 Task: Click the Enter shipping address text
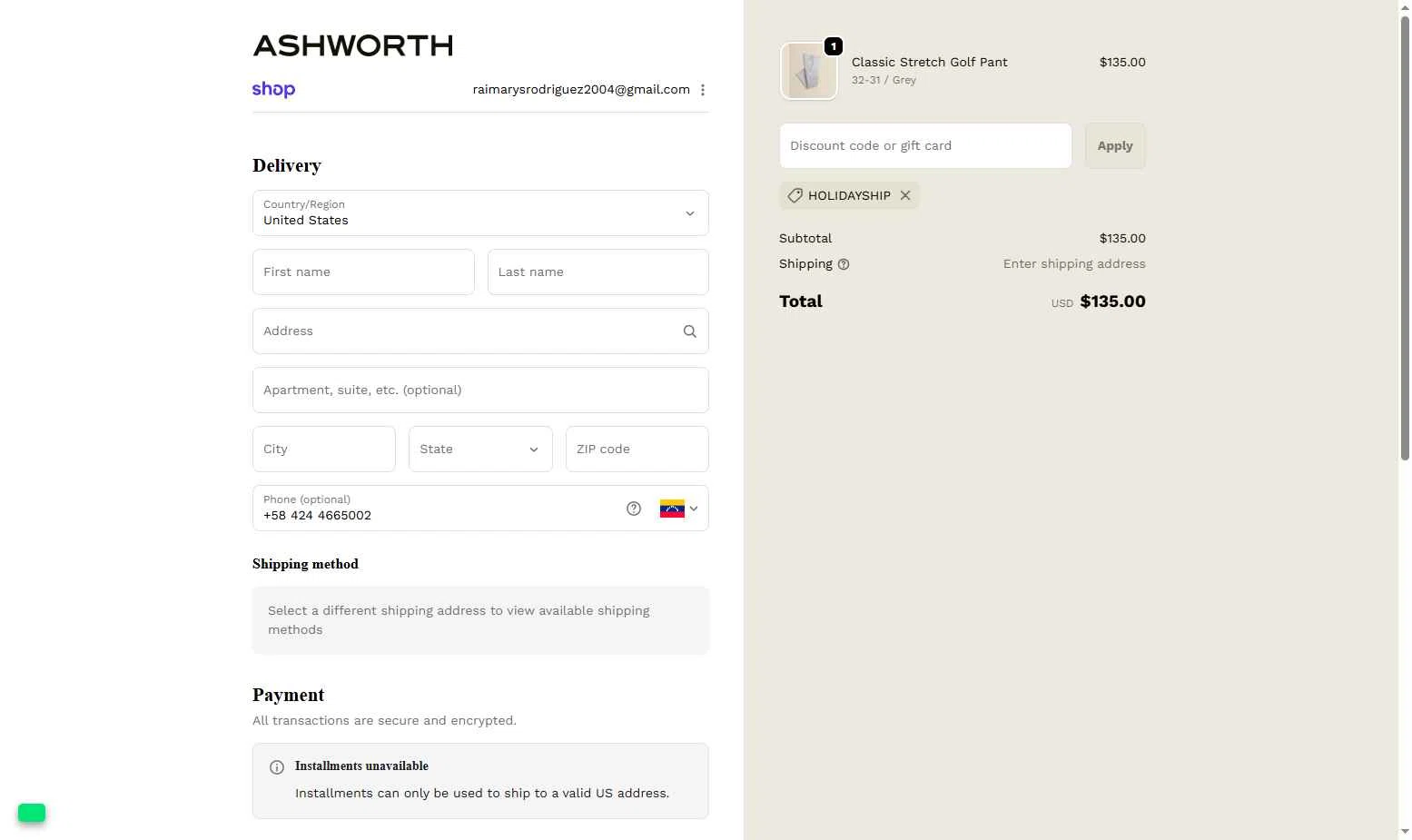pyautogui.click(x=1074, y=264)
